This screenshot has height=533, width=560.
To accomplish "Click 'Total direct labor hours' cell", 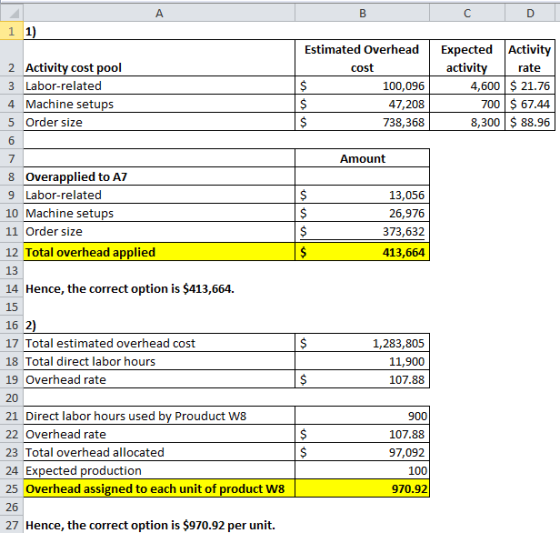I will [159, 361].
